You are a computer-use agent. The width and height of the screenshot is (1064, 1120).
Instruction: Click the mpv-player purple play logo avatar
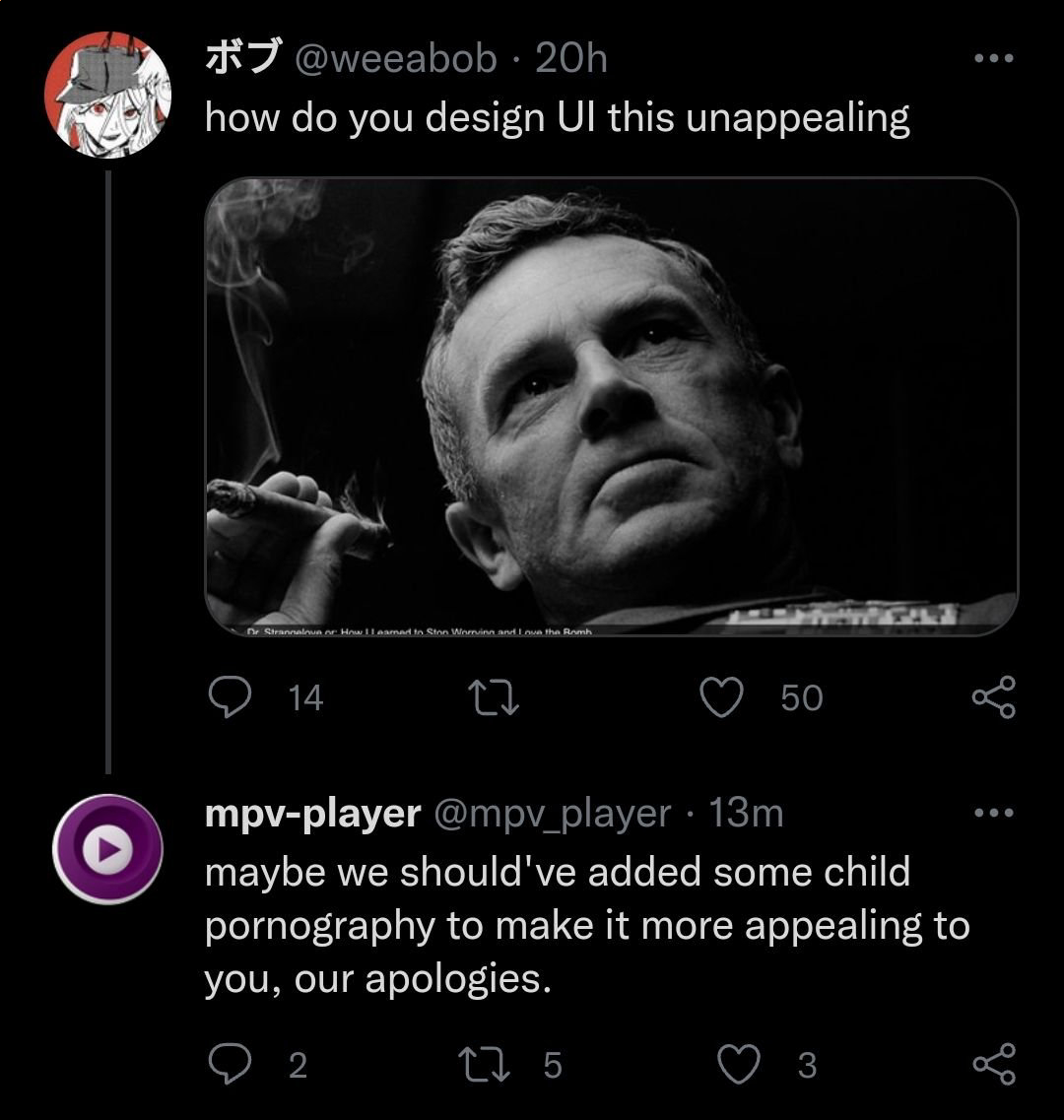coord(107,849)
